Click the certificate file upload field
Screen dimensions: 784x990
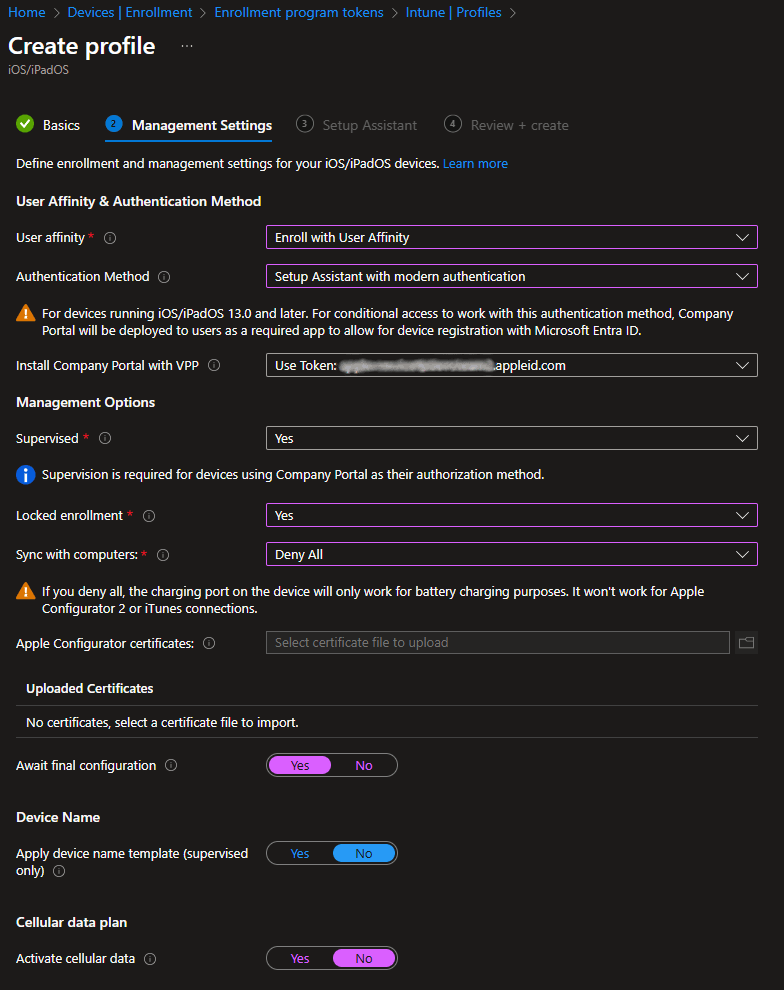tap(497, 643)
